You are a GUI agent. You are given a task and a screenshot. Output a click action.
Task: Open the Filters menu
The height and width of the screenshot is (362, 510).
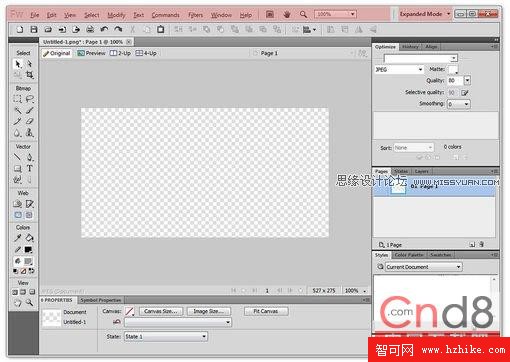click(x=195, y=15)
